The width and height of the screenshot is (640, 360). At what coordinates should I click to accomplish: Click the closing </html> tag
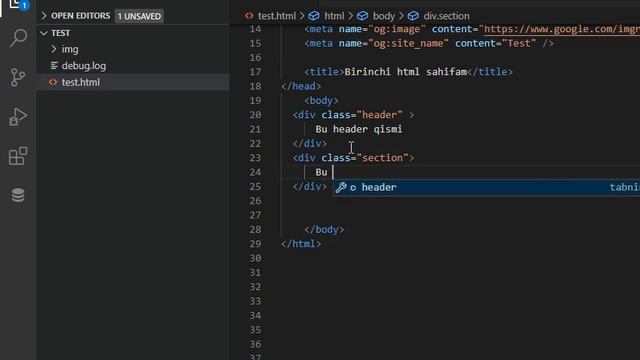(301, 244)
